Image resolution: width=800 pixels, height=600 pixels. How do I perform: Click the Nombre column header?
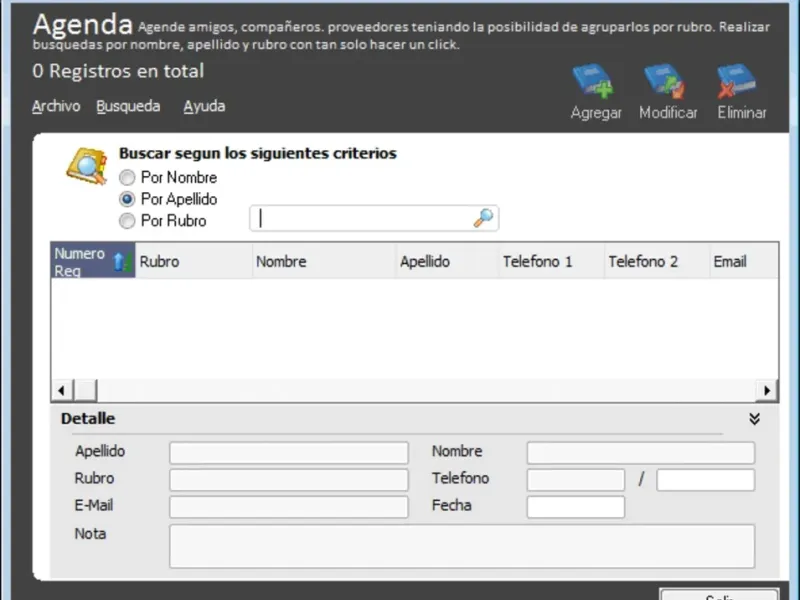324,261
